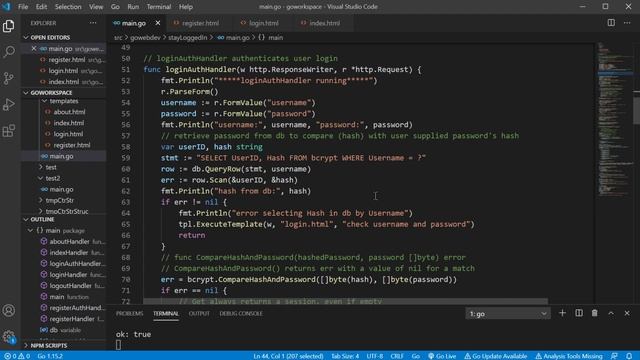Viewport: 640px width, 360px height.
Task: Close the terminal panel
Action: 627,313
